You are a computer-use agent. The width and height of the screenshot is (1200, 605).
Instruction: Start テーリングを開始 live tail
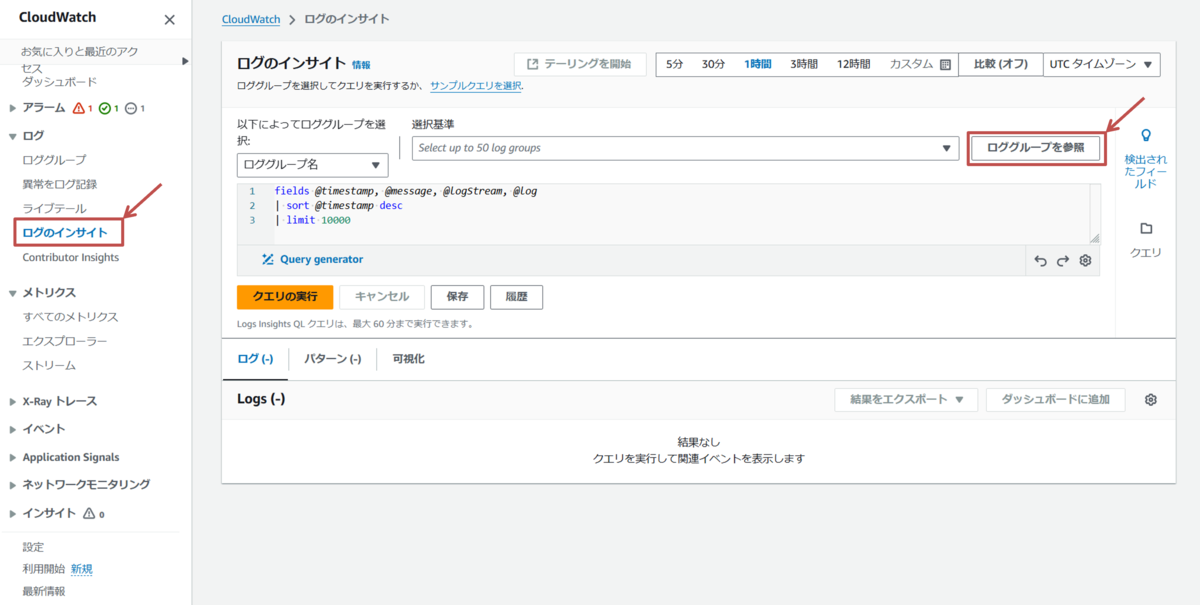click(x=580, y=64)
